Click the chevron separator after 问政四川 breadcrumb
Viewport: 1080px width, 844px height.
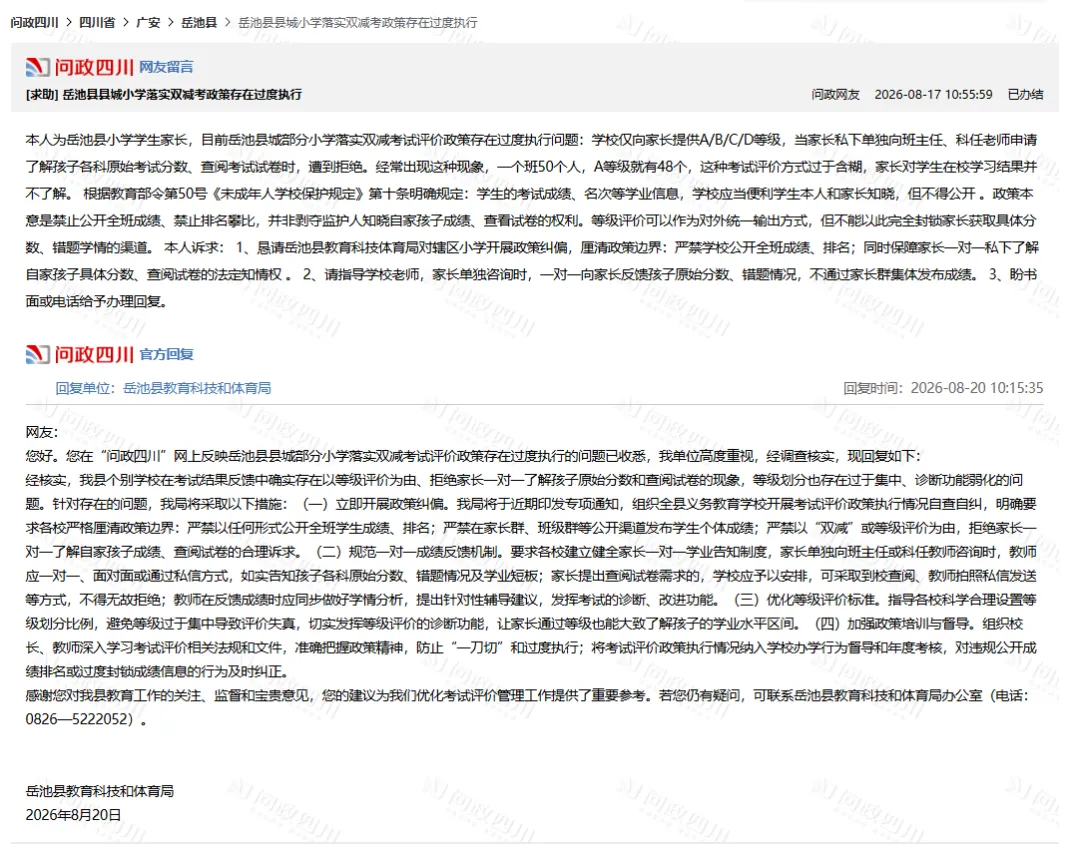click(69, 23)
